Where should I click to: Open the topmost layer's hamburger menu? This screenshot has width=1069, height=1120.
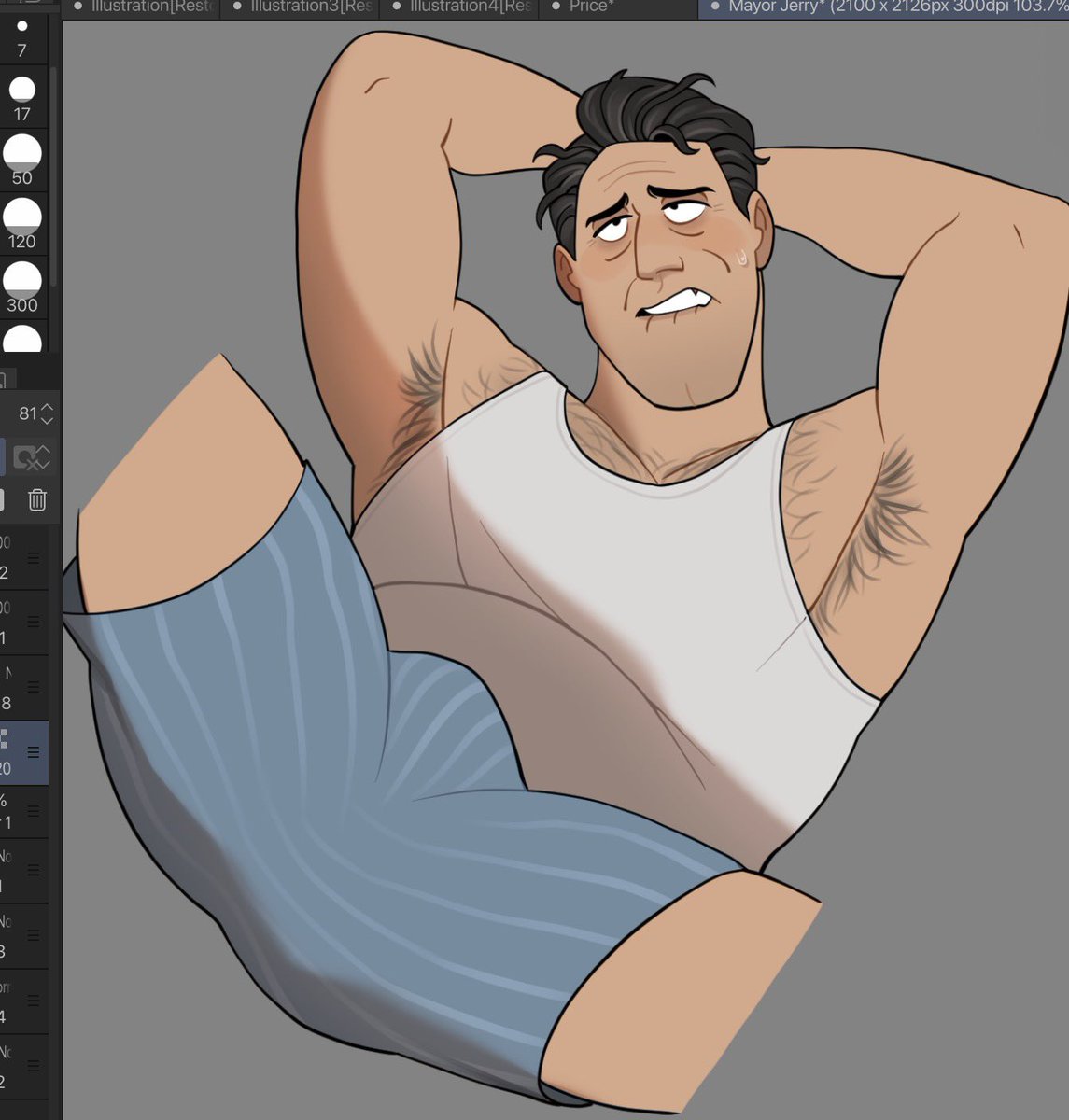pyautogui.click(x=34, y=557)
